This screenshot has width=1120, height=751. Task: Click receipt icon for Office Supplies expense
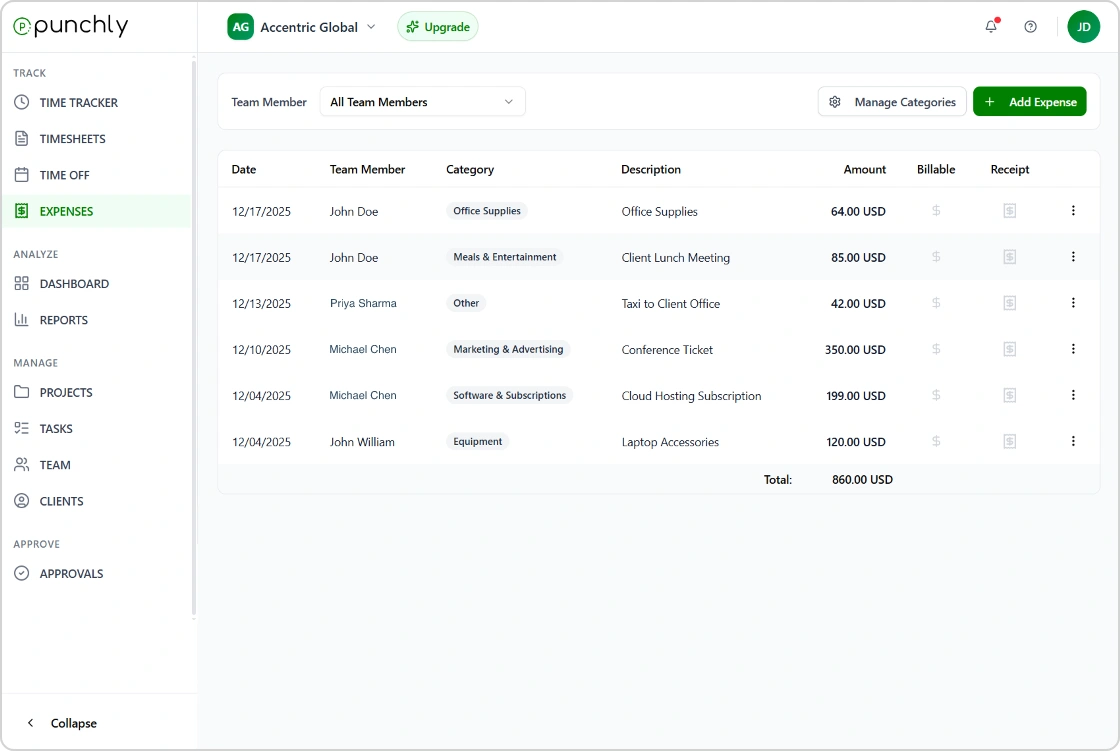click(1009, 211)
